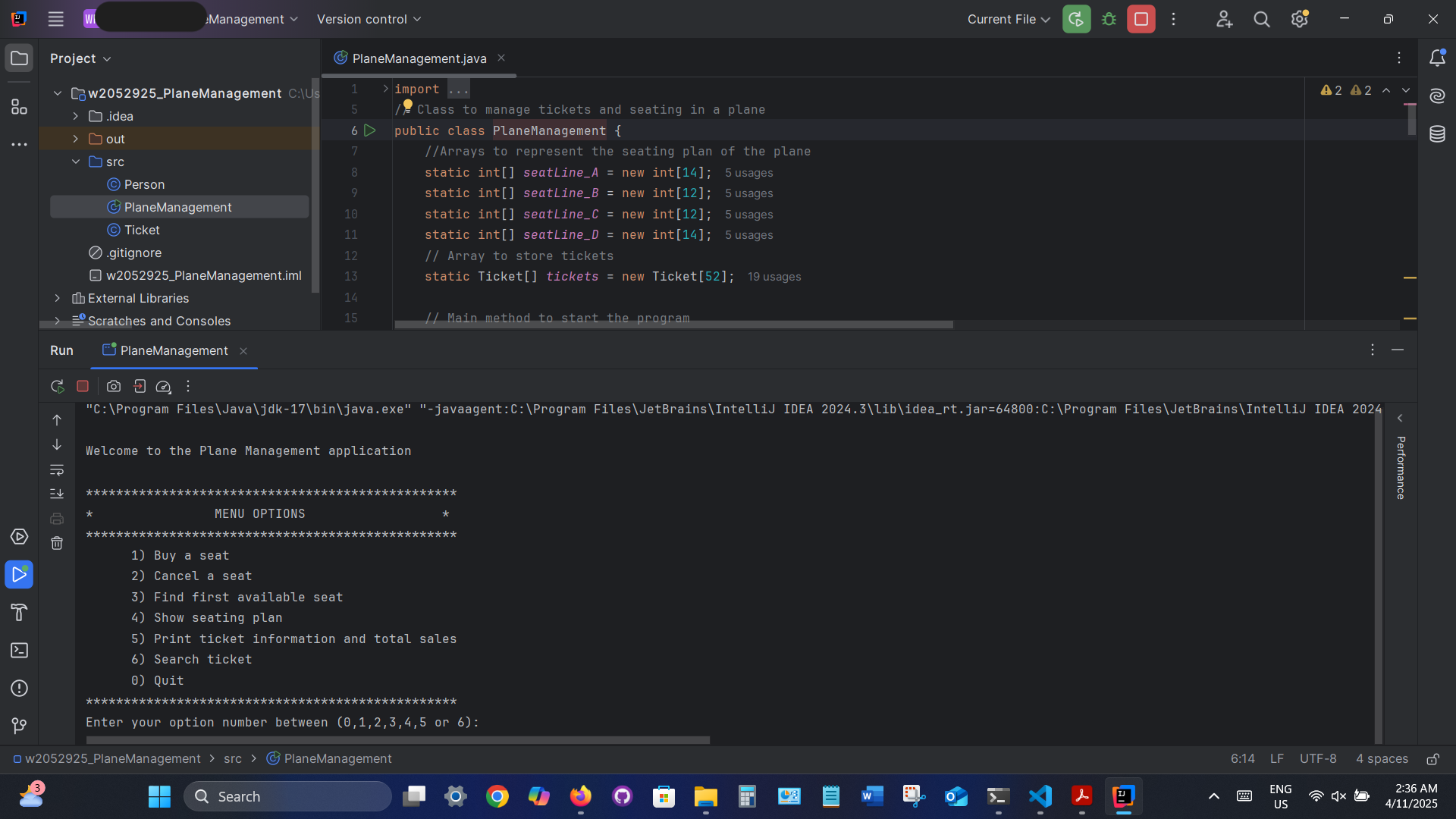The height and width of the screenshot is (819, 1456).
Task: Select the PlaneManagement.java editor tab
Action: pos(419,58)
